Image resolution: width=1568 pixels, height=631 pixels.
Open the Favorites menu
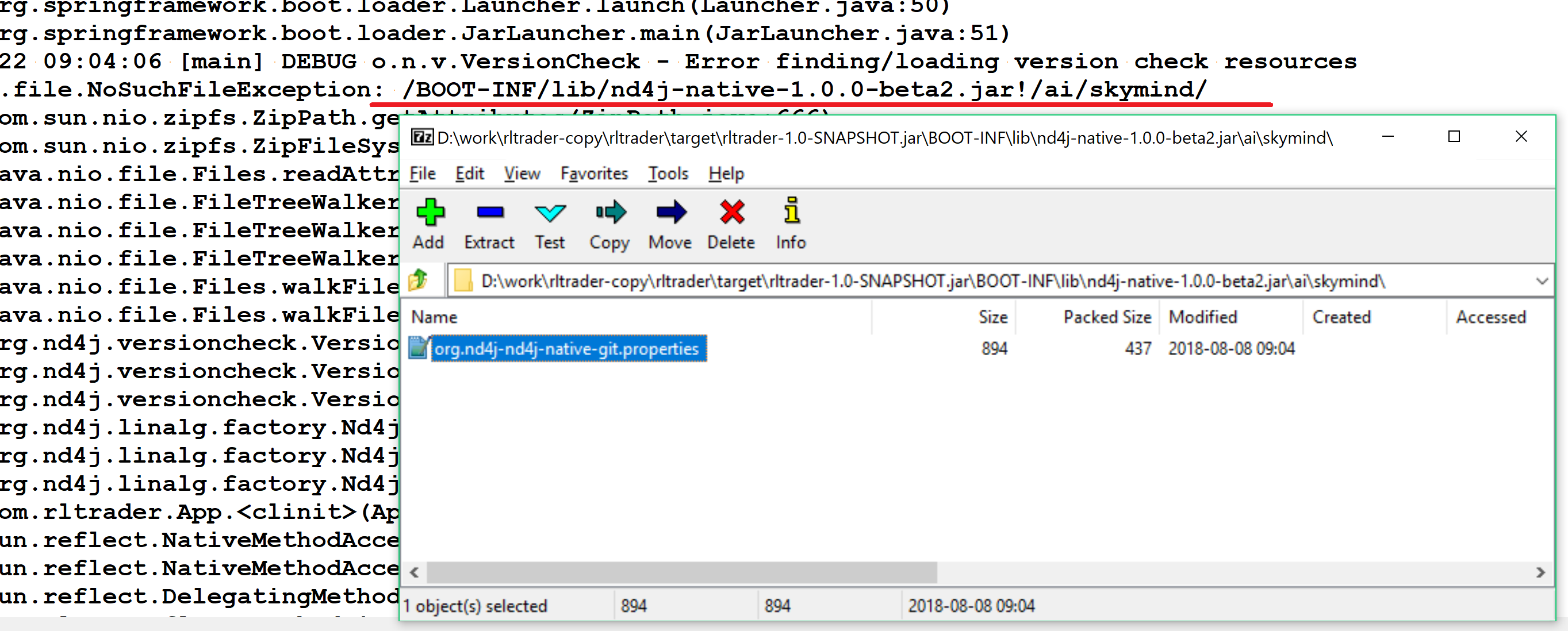click(593, 174)
